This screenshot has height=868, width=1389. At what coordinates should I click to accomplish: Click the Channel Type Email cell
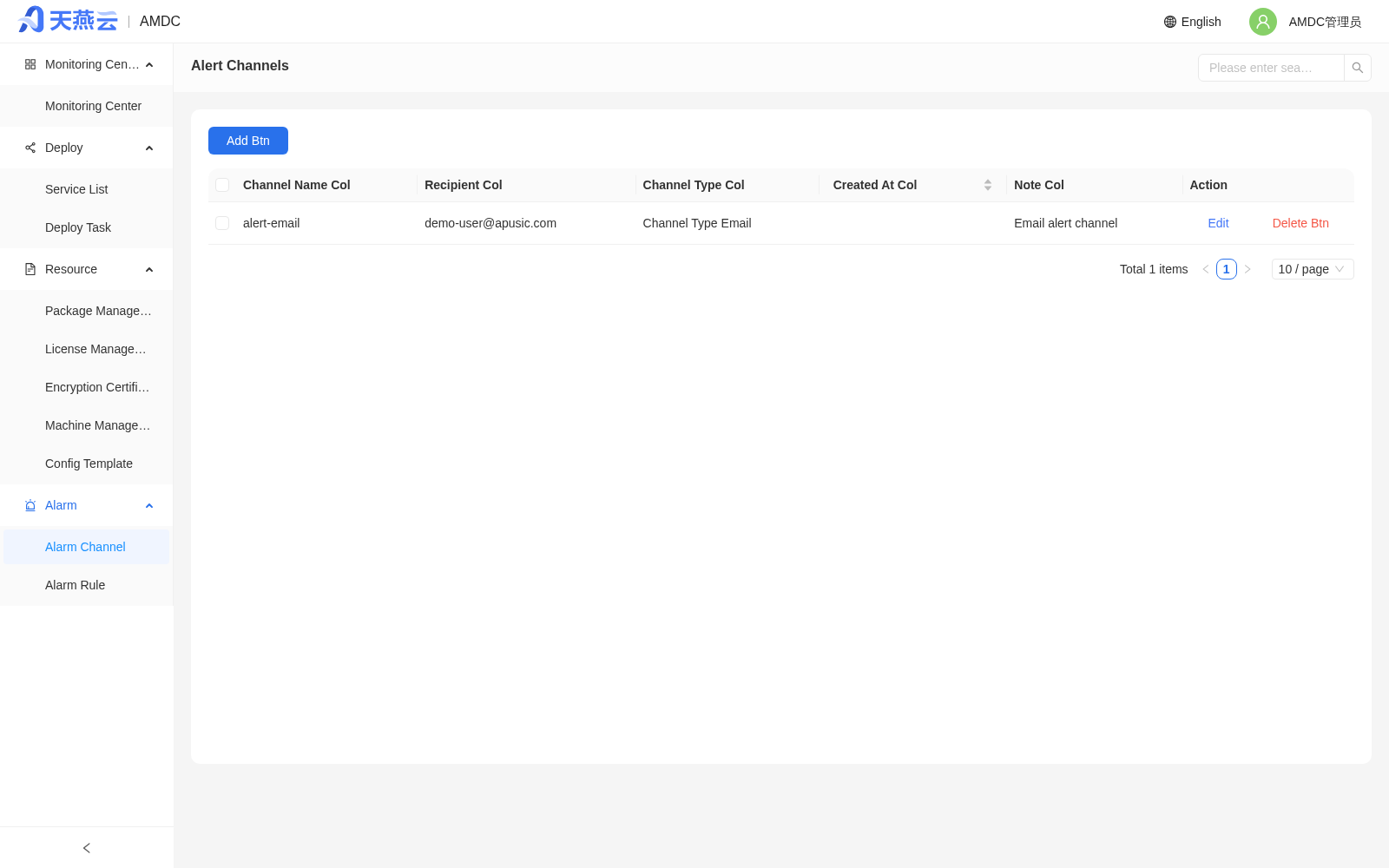tap(697, 223)
